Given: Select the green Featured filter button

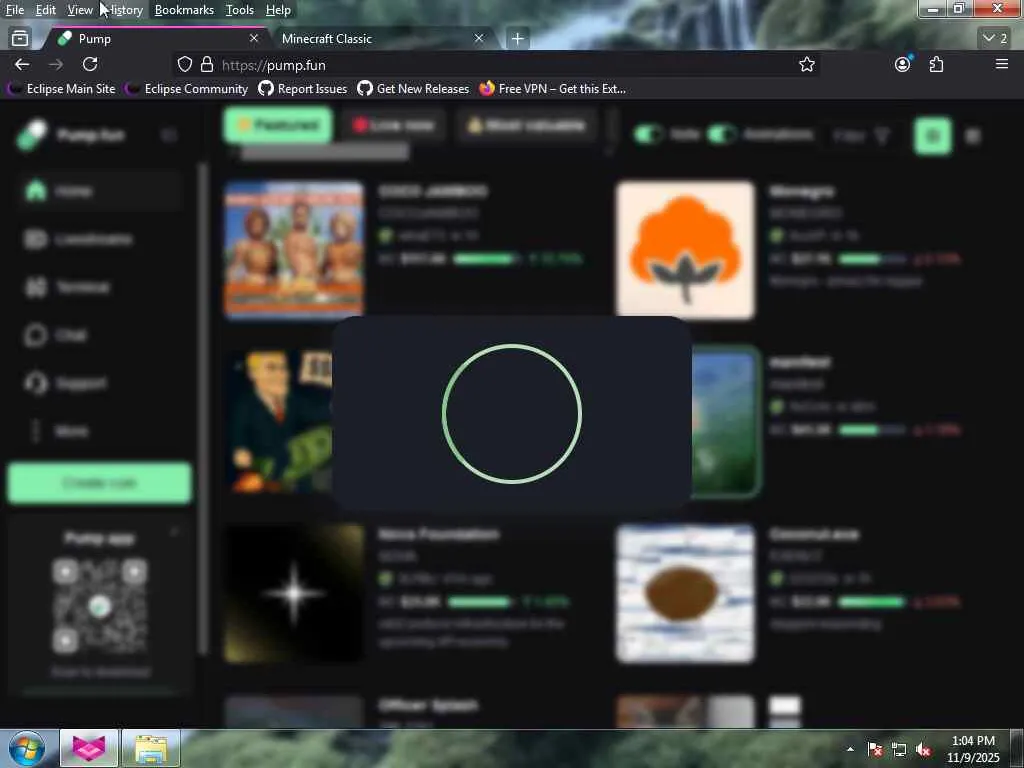Looking at the screenshot, I should [x=278, y=125].
